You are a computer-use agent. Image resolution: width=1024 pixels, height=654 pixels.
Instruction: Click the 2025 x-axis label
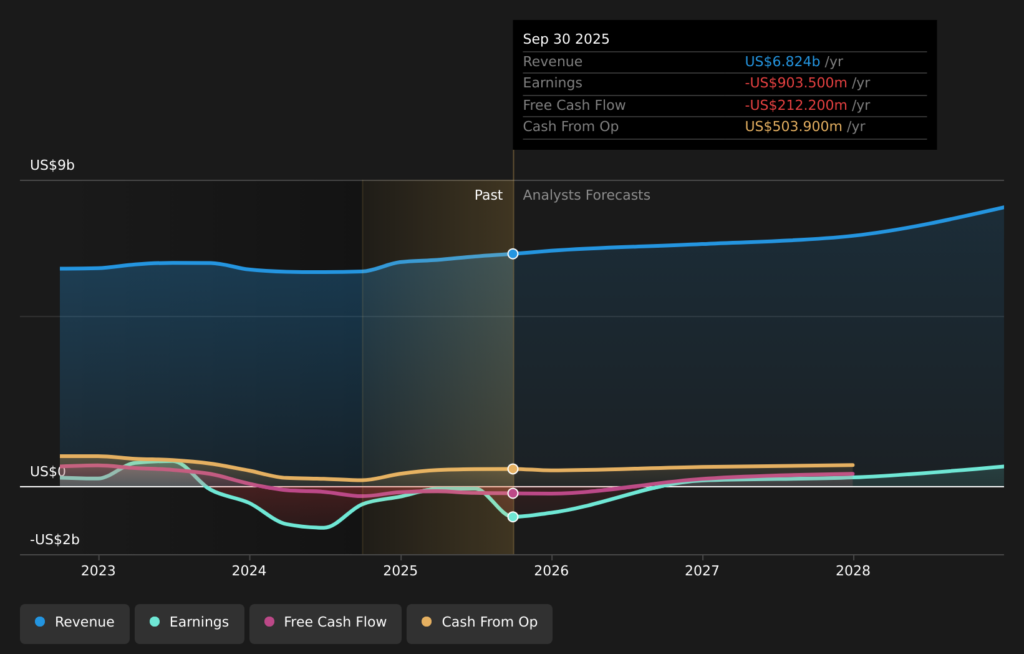point(400,571)
